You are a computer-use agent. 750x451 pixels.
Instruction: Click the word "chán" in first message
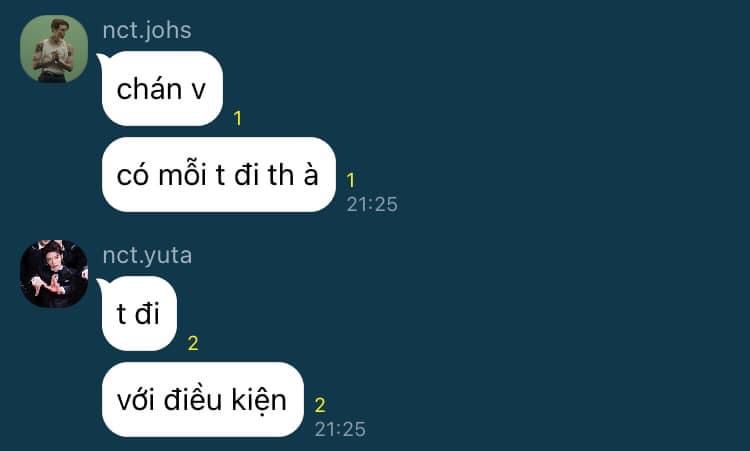[149, 89]
